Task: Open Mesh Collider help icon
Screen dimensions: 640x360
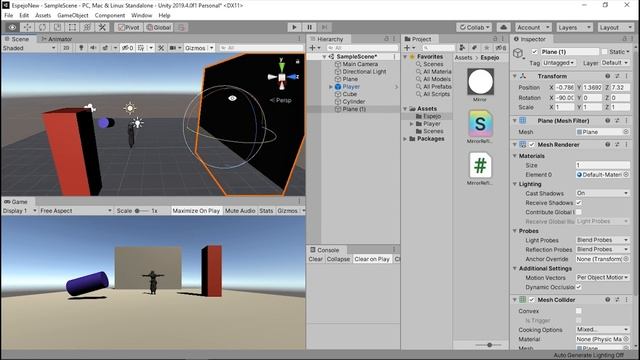Action: pos(608,300)
